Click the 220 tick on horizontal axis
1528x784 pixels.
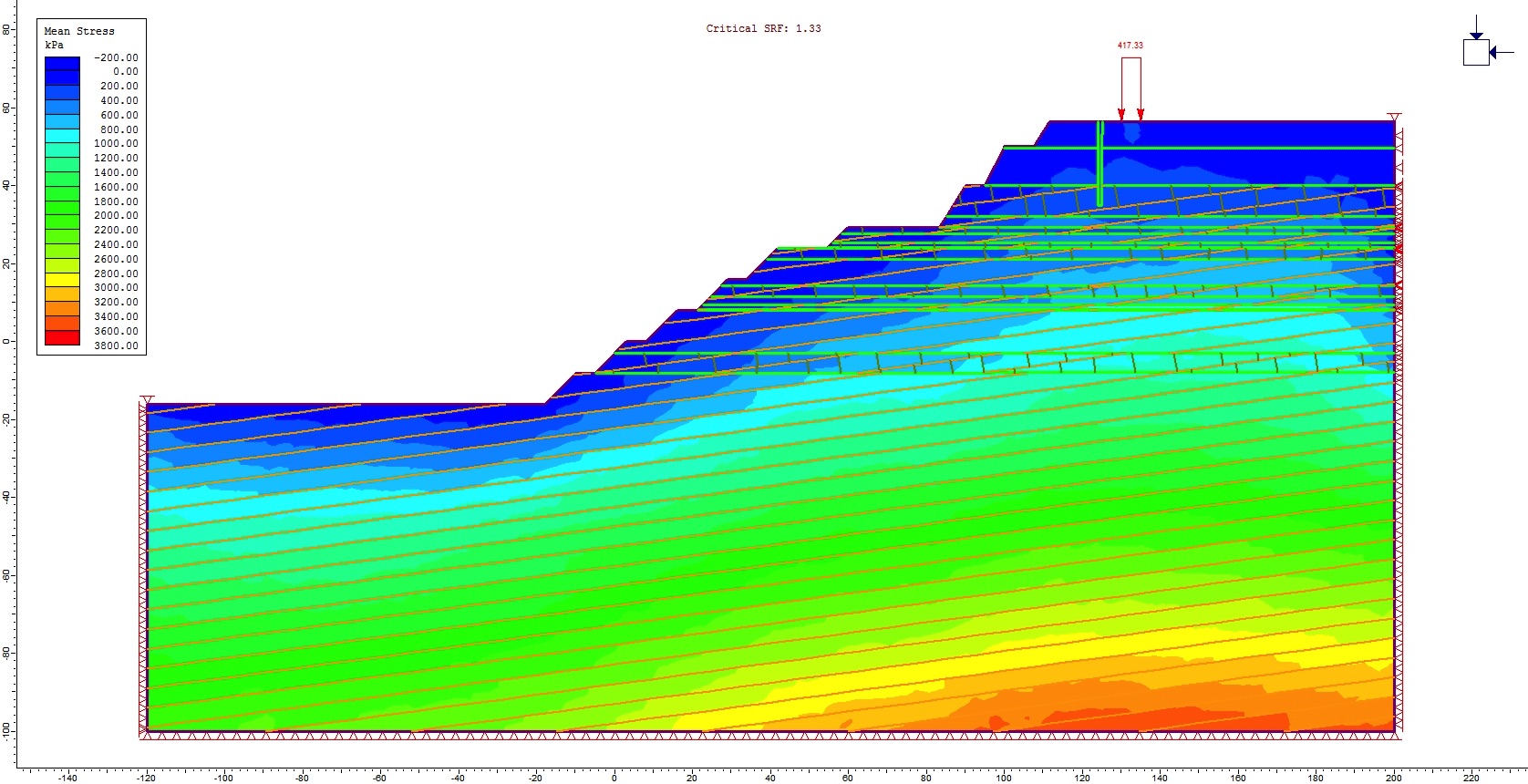pos(1471,778)
